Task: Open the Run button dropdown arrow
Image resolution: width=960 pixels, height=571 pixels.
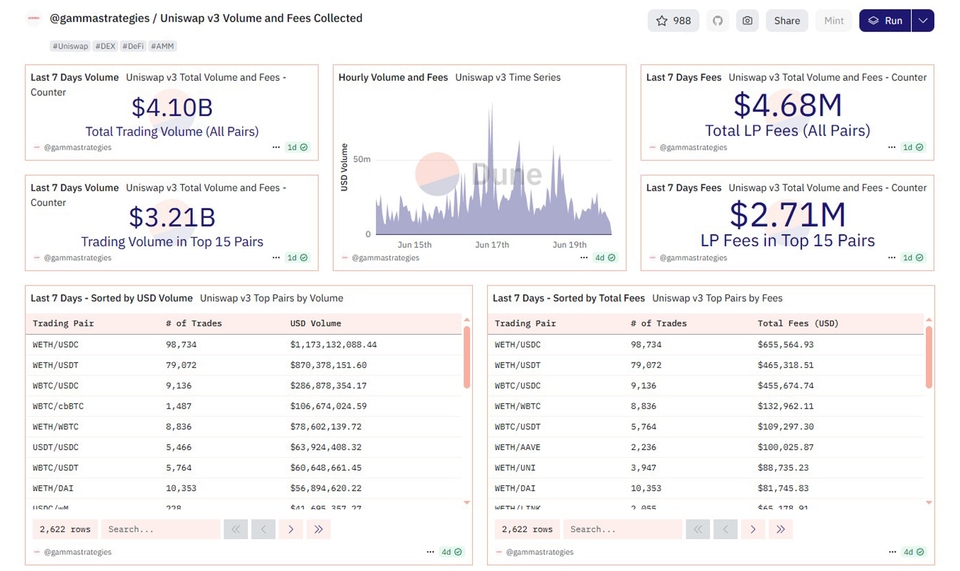Action: click(923, 21)
